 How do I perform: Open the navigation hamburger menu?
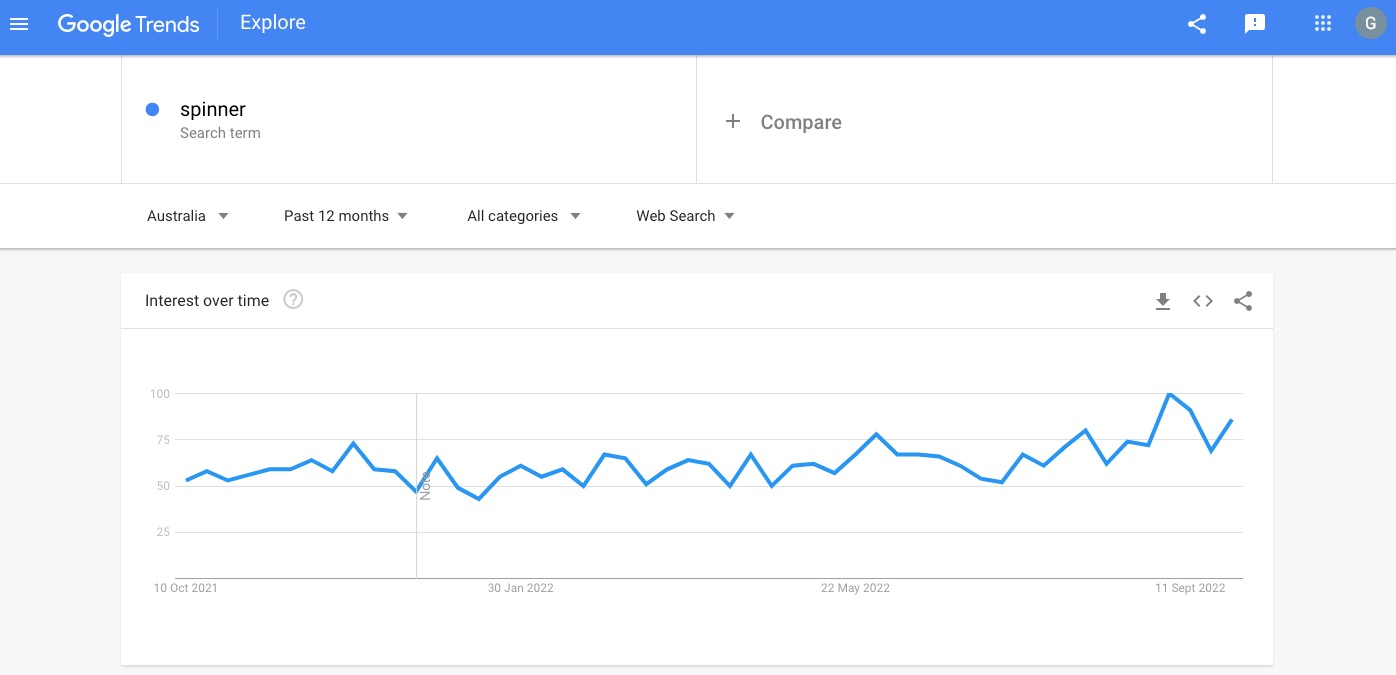click(x=19, y=24)
